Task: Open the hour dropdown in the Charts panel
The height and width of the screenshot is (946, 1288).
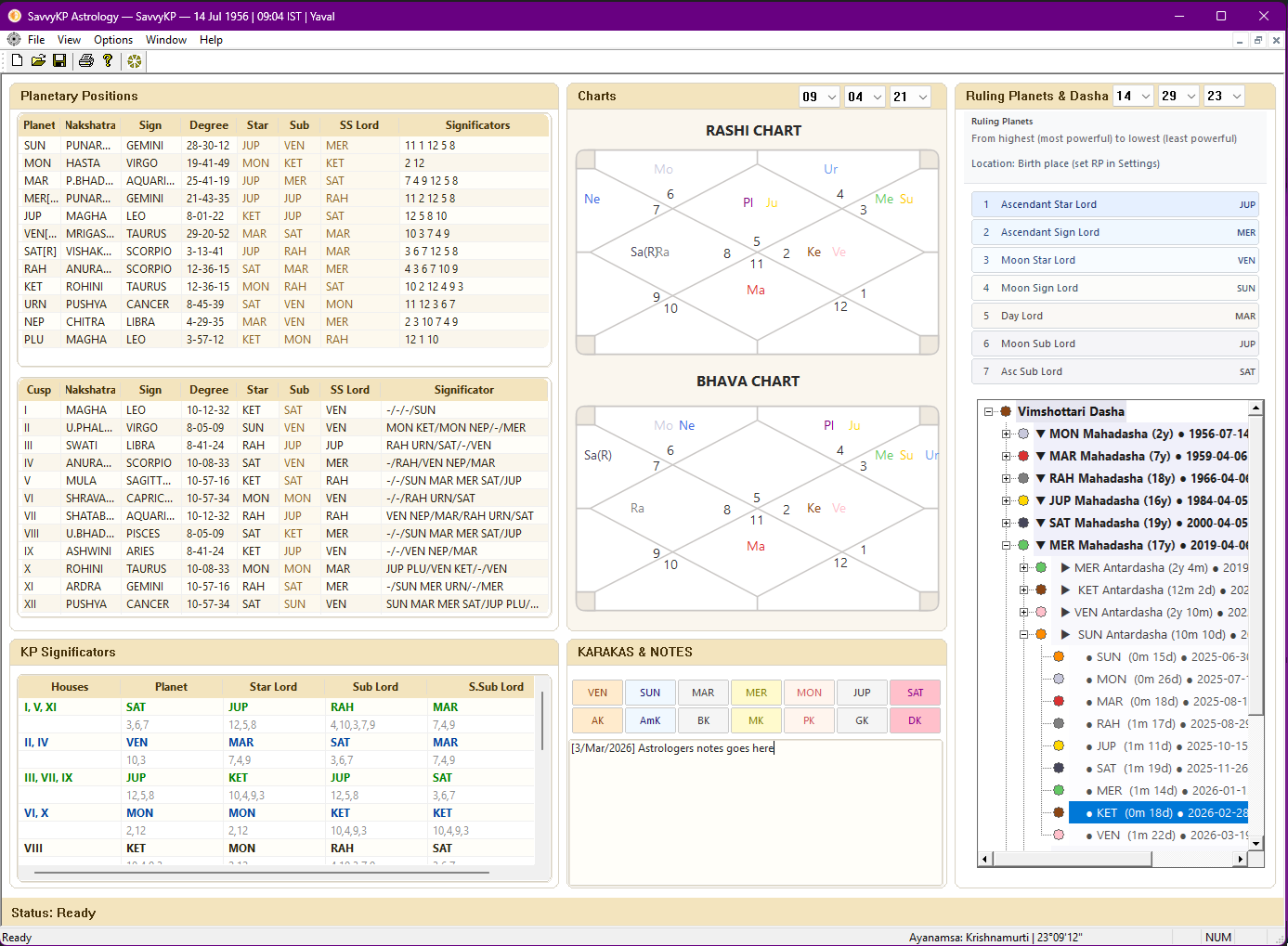Action: pos(818,96)
